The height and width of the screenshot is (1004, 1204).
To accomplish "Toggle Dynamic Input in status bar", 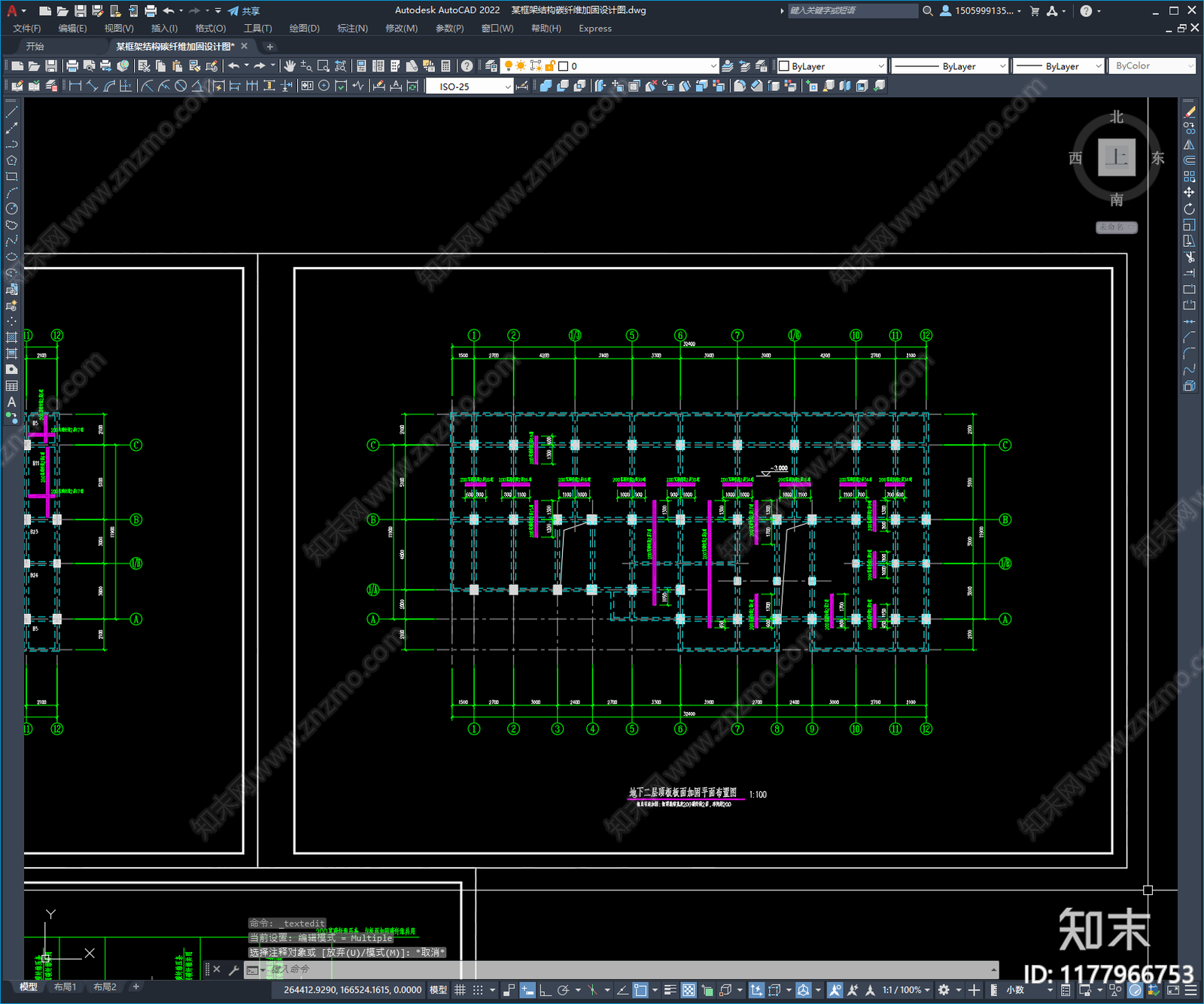I will [x=528, y=990].
